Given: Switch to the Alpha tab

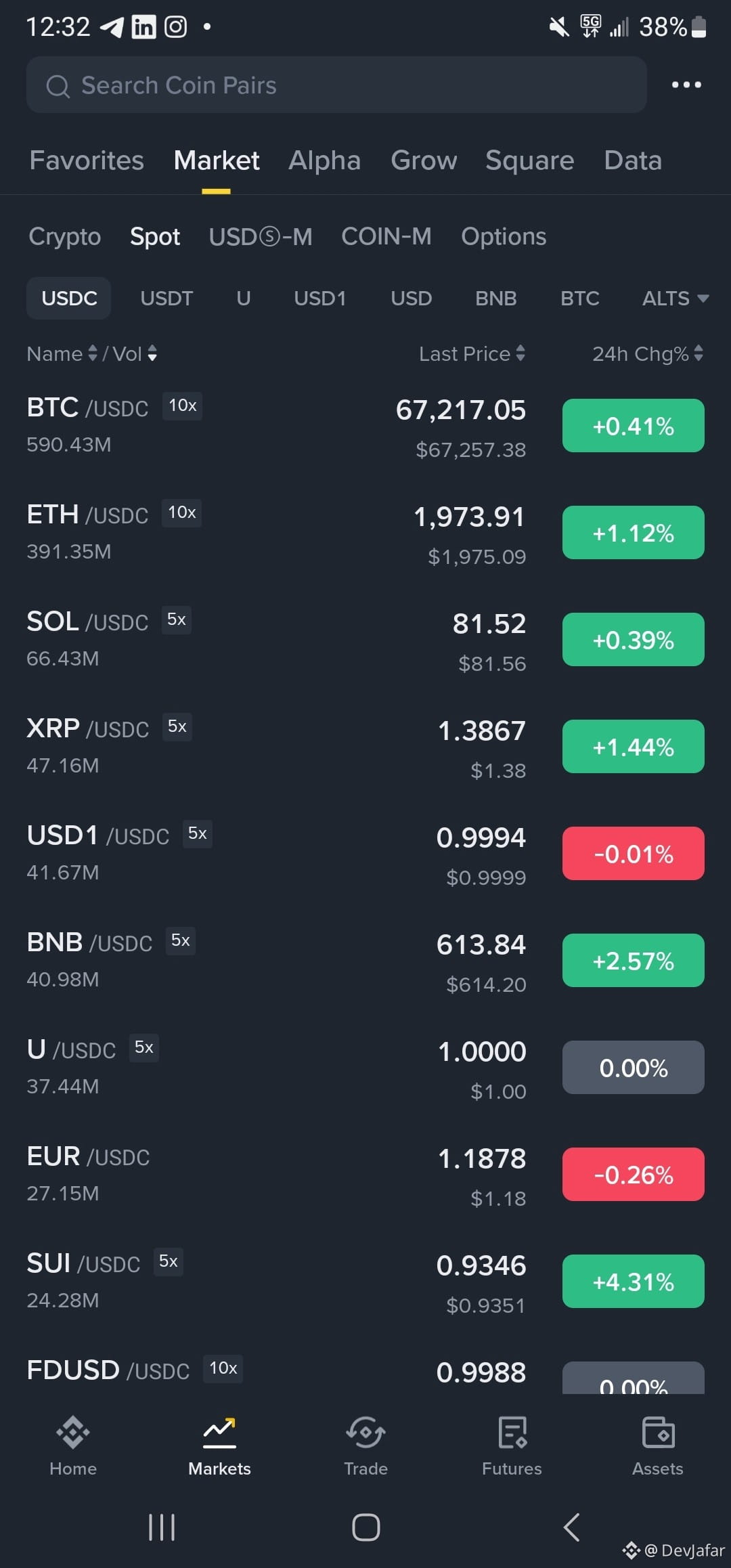Looking at the screenshot, I should click(x=325, y=160).
